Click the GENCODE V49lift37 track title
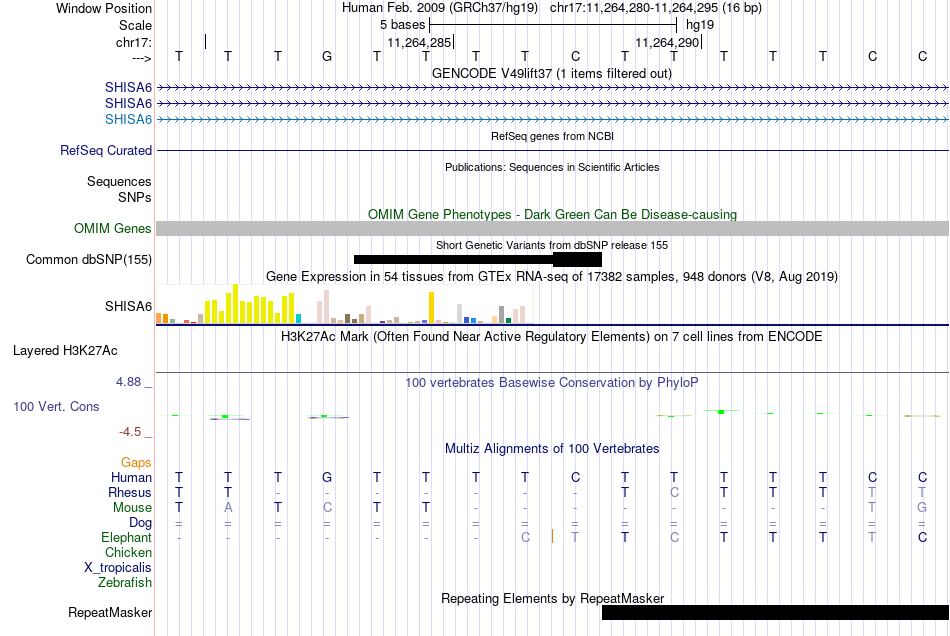Screen dimensions: 950x636 [551, 73]
